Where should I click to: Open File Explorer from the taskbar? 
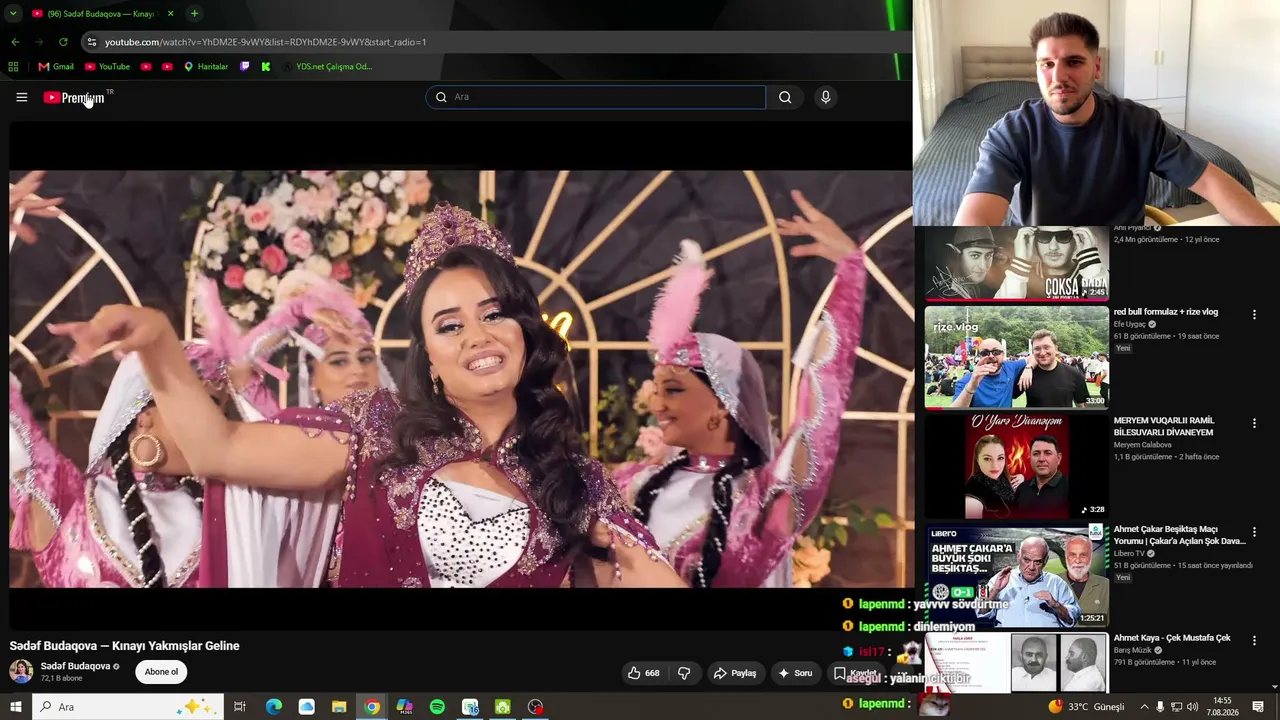(339, 707)
